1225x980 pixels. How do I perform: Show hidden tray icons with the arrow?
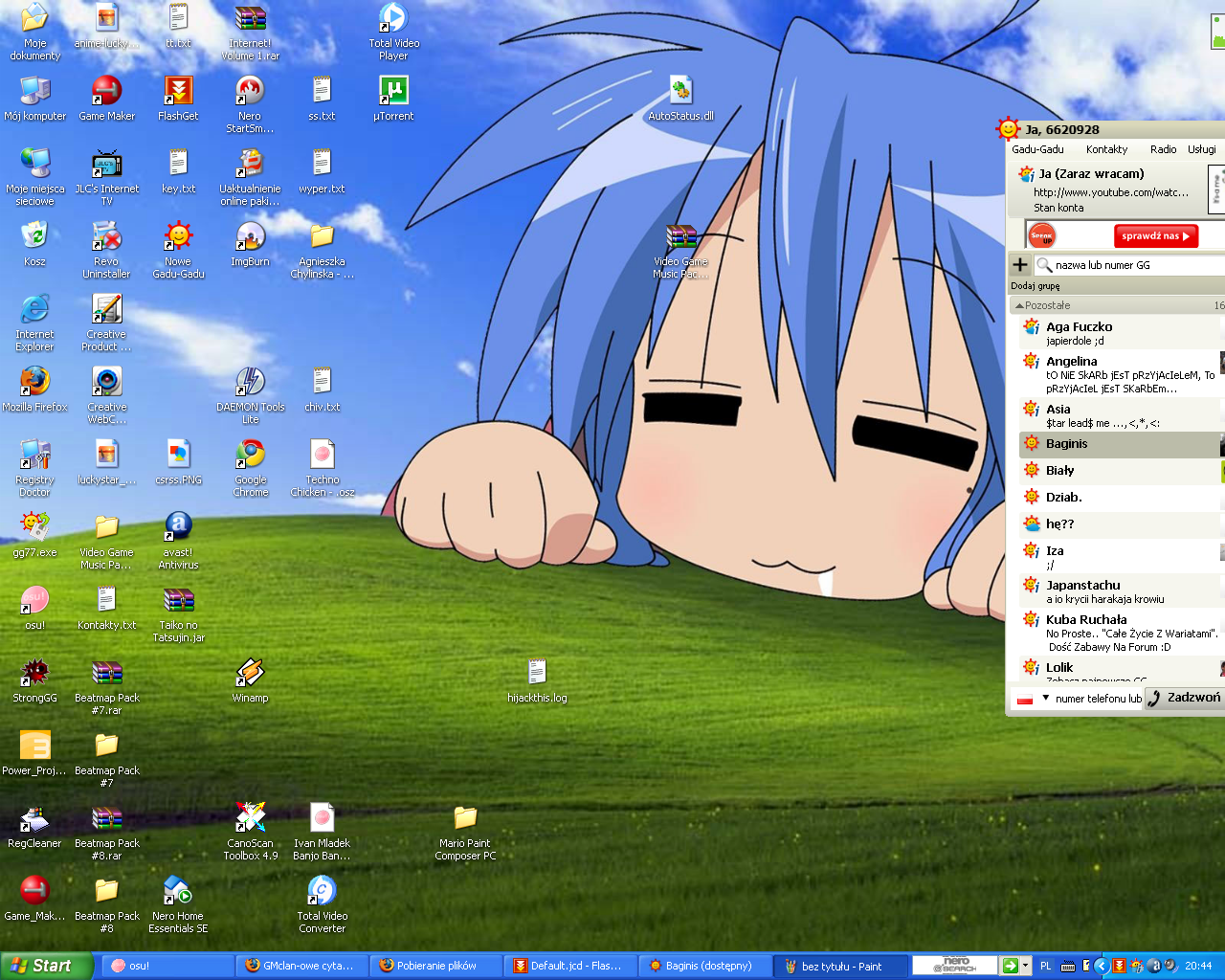1101,966
